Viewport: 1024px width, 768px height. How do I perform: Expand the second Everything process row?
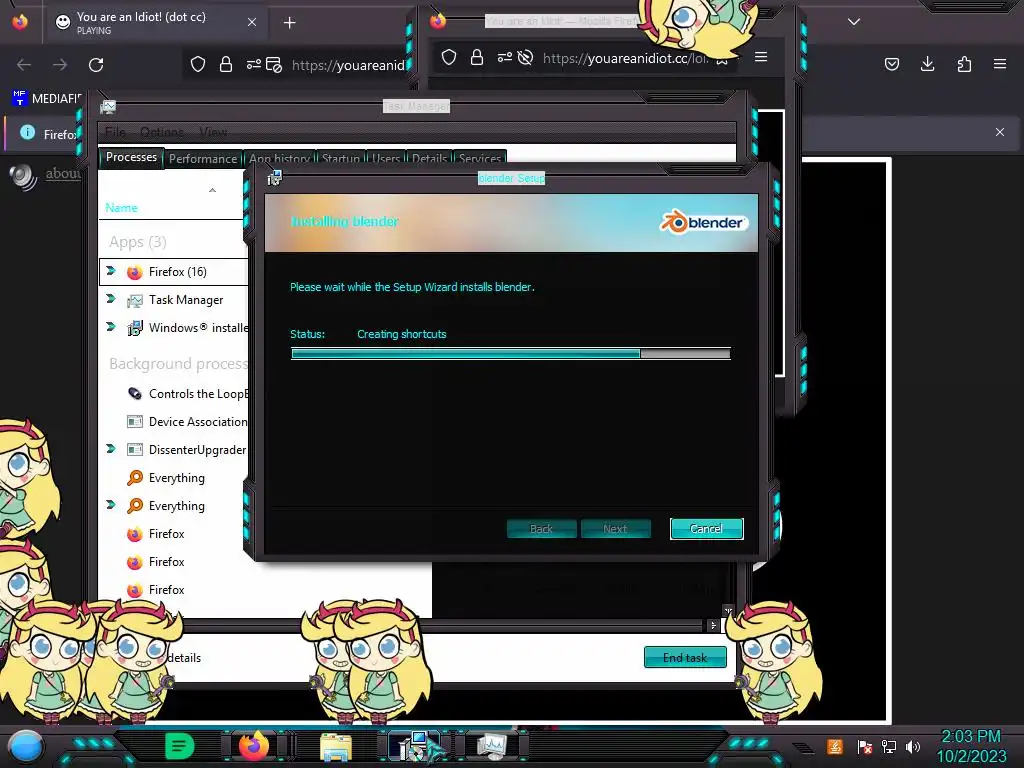click(111, 505)
